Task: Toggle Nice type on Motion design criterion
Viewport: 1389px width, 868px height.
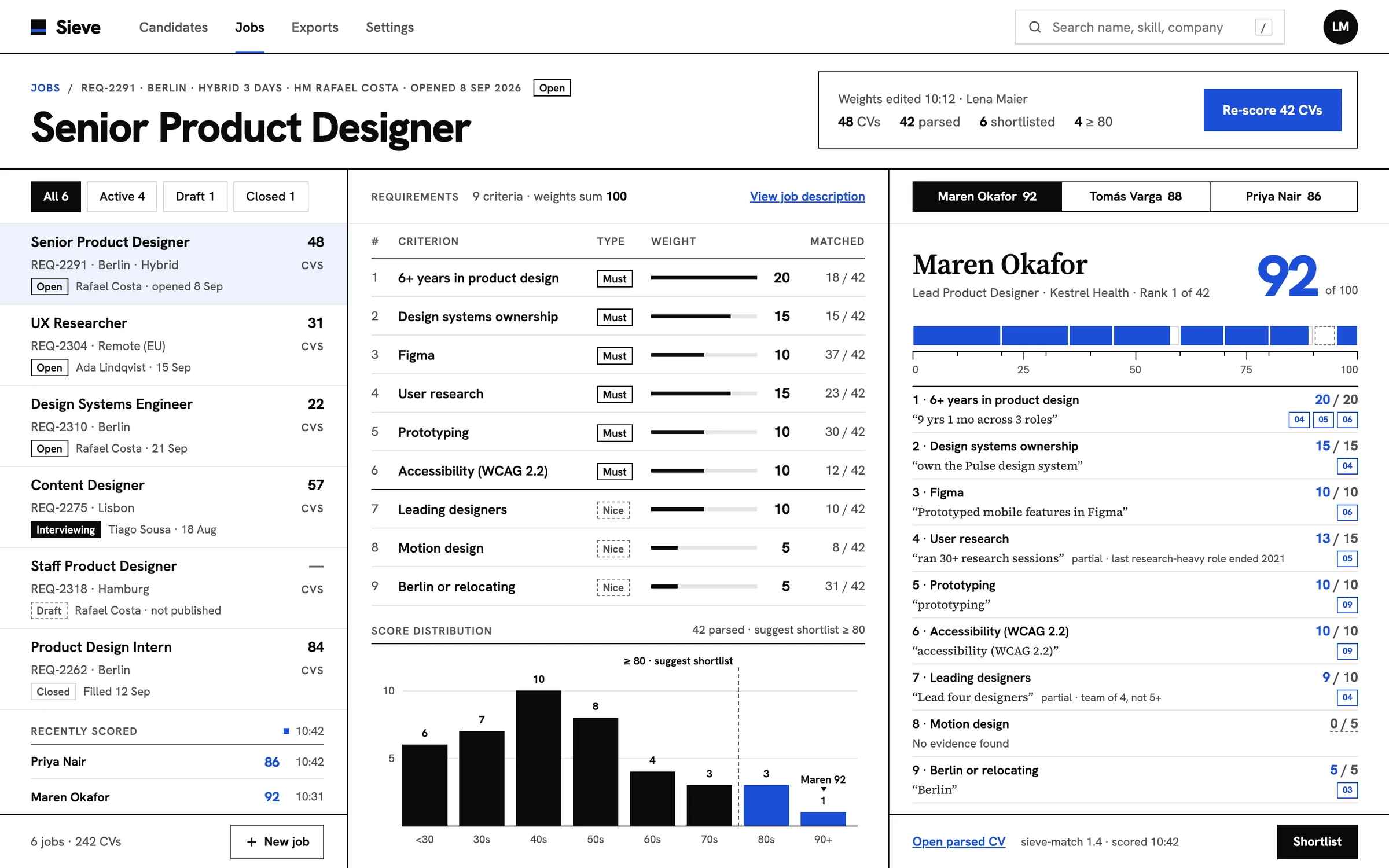Action: 613,549
